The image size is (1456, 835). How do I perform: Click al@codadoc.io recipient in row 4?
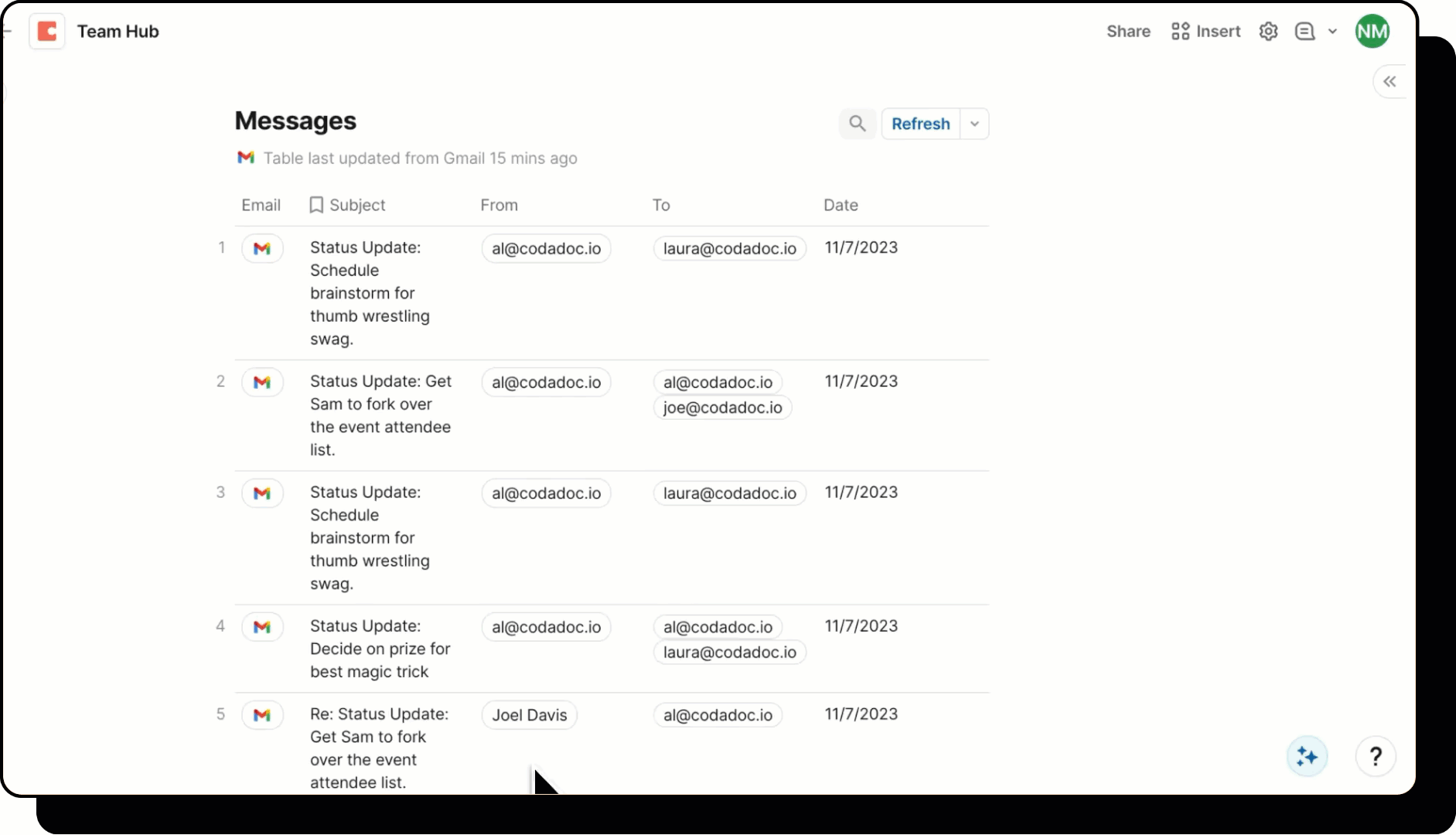coord(718,627)
